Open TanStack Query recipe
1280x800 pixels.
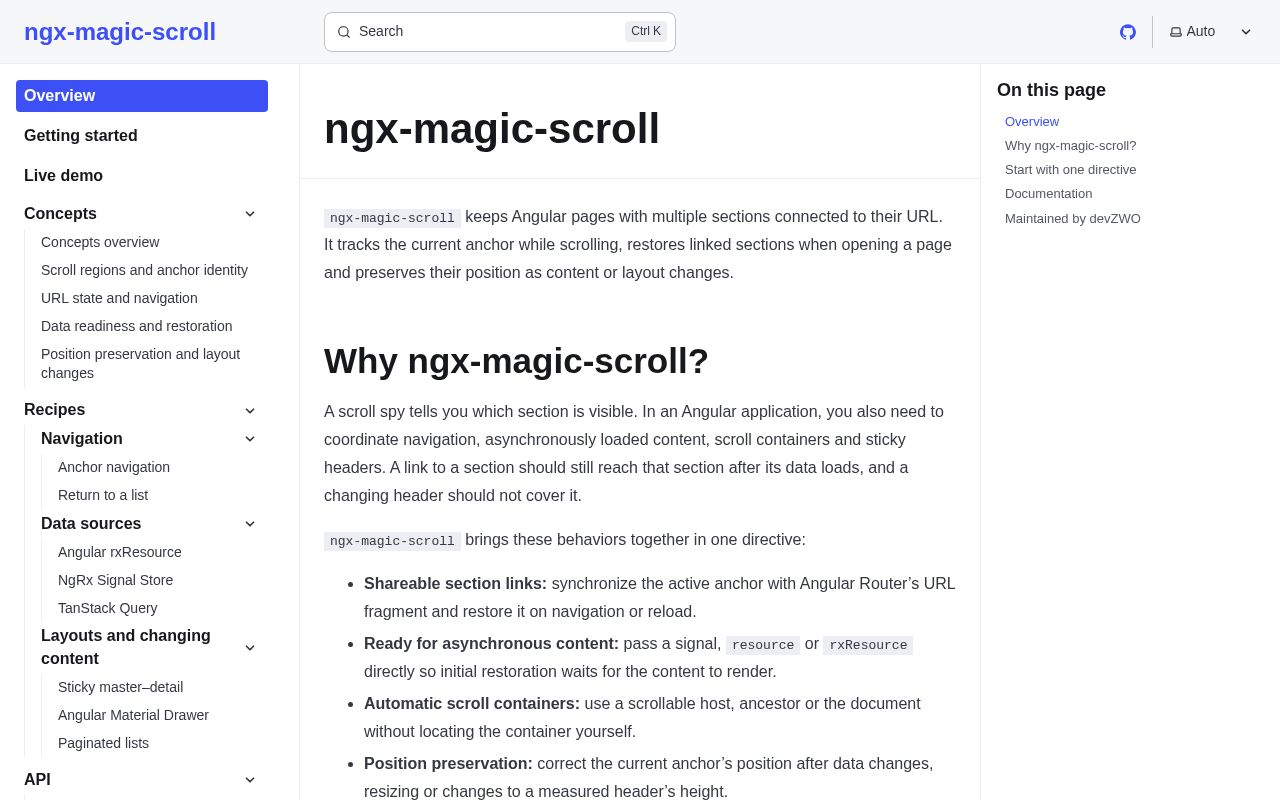(108, 608)
